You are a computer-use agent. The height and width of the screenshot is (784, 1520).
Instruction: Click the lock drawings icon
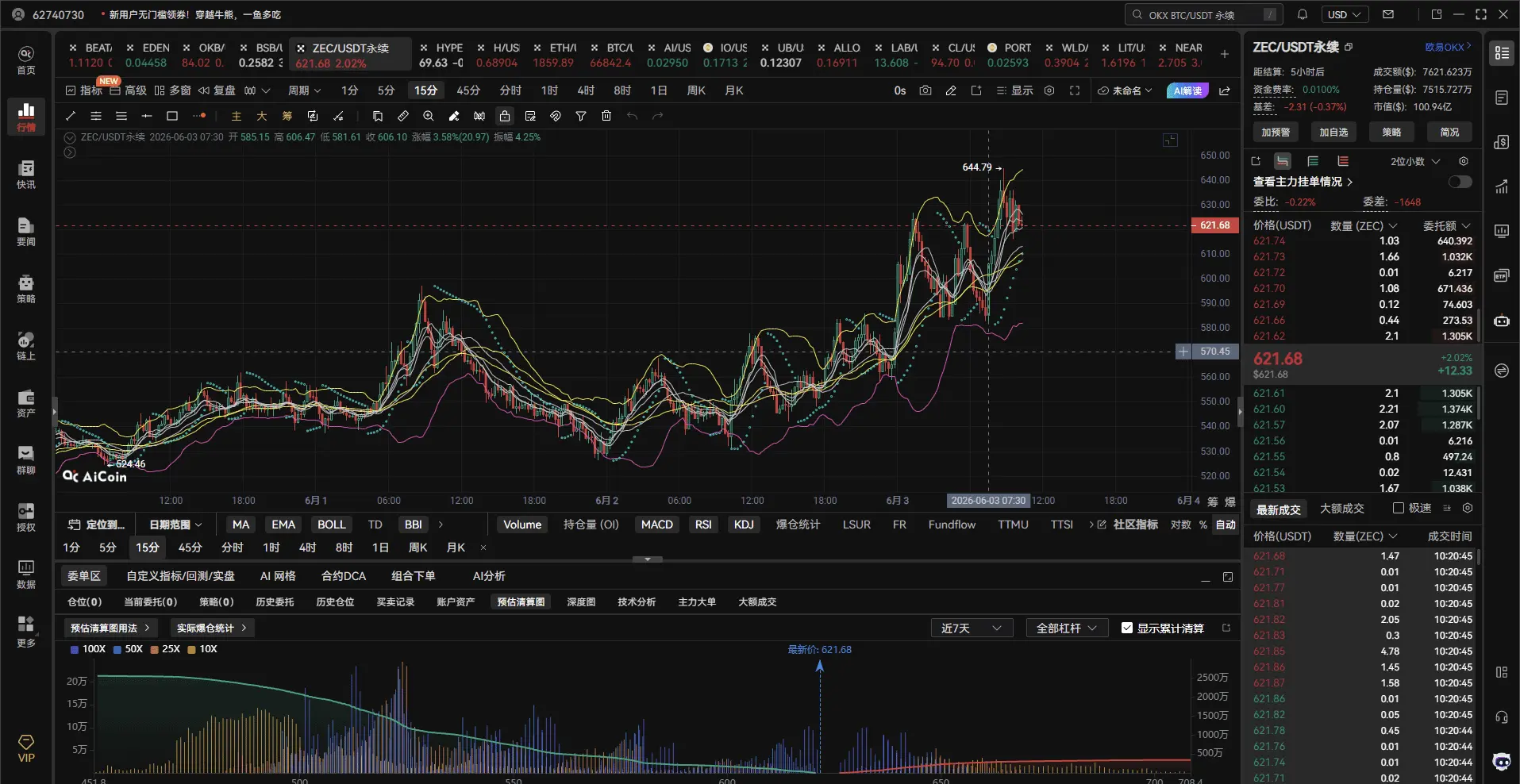pos(505,116)
